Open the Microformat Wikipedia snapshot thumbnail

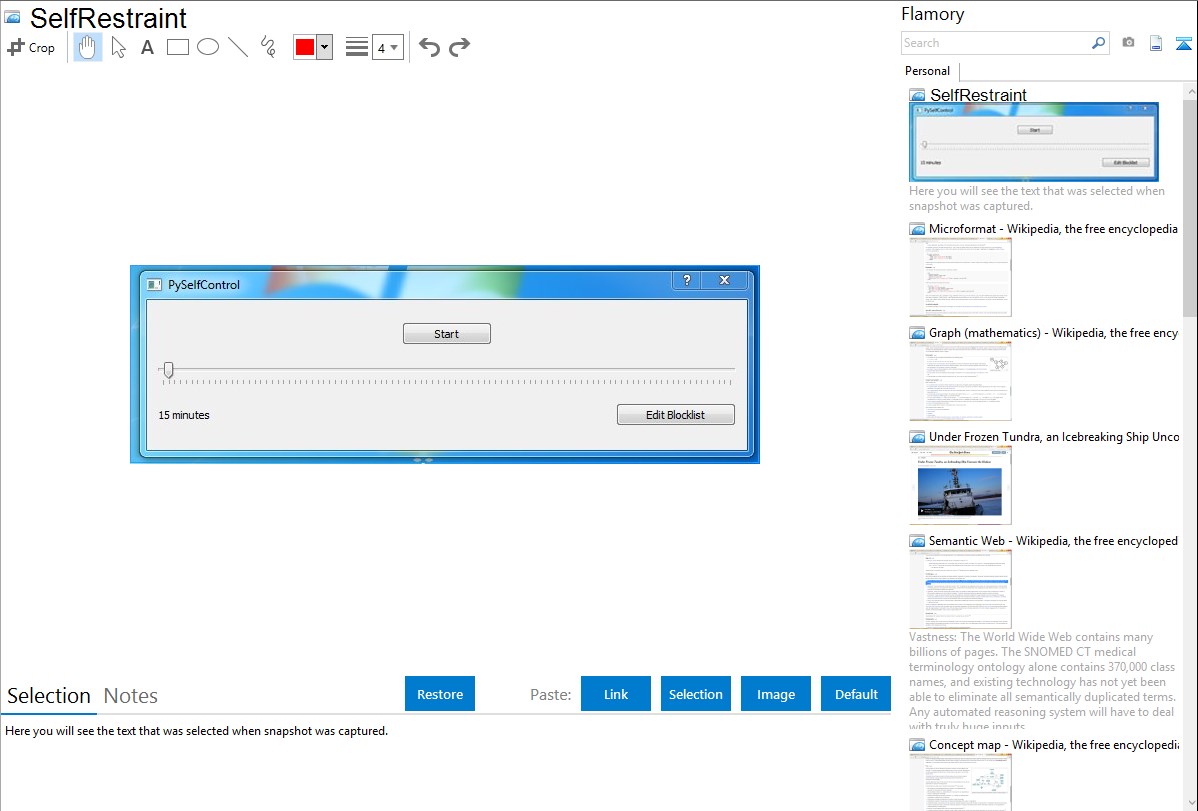point(960,277)
